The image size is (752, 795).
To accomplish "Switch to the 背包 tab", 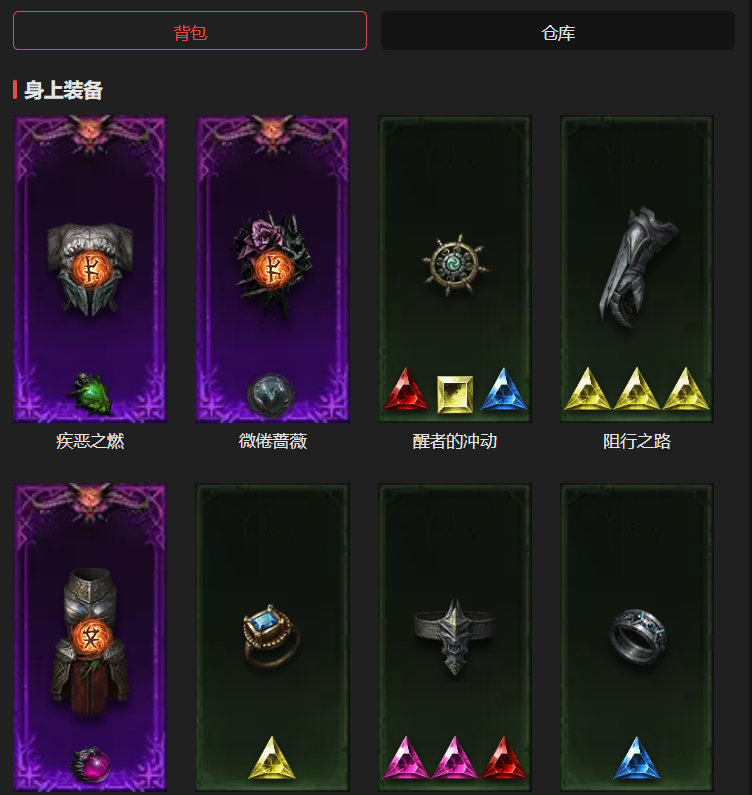I will (x=190, y=30).
